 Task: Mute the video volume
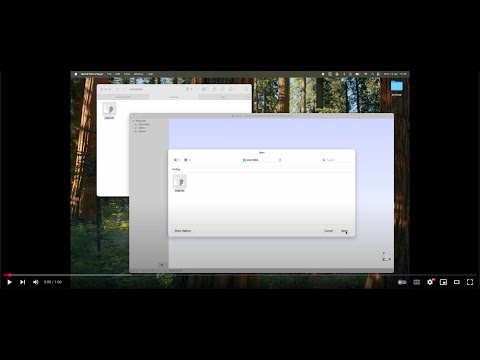click(36, 282)
